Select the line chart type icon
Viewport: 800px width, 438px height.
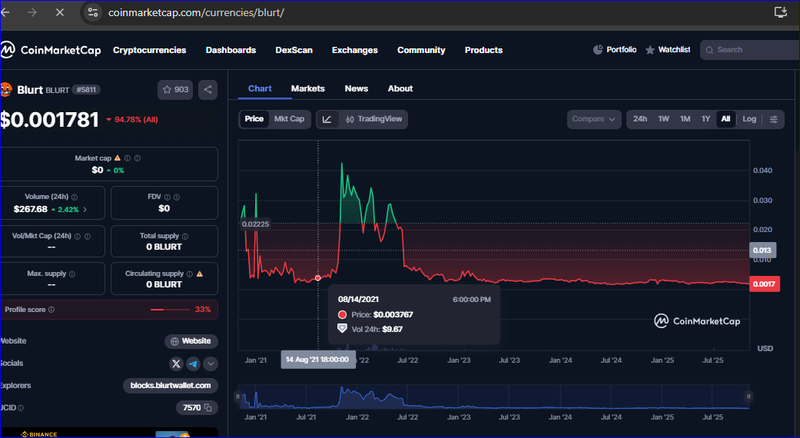click(x=327, y=119)
